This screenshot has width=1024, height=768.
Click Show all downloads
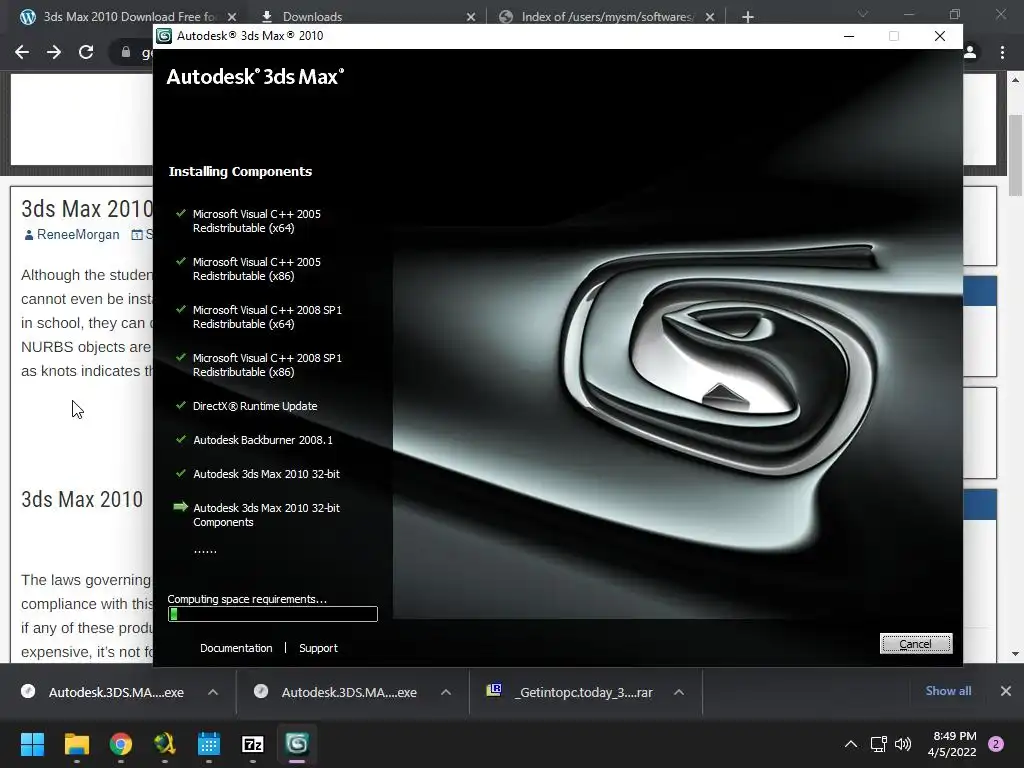coord(948,691)
